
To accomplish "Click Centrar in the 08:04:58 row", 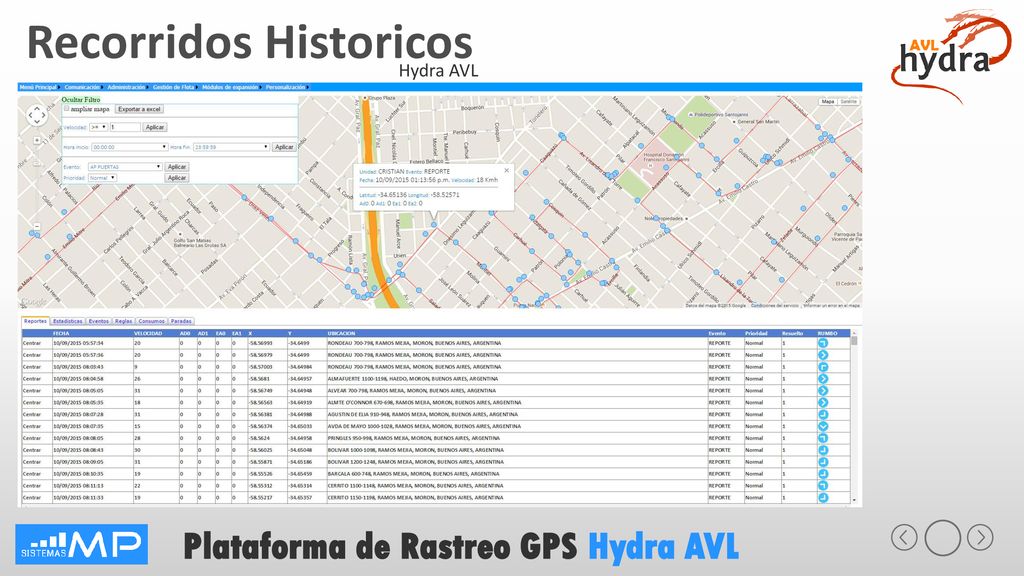I will [32, 379].
